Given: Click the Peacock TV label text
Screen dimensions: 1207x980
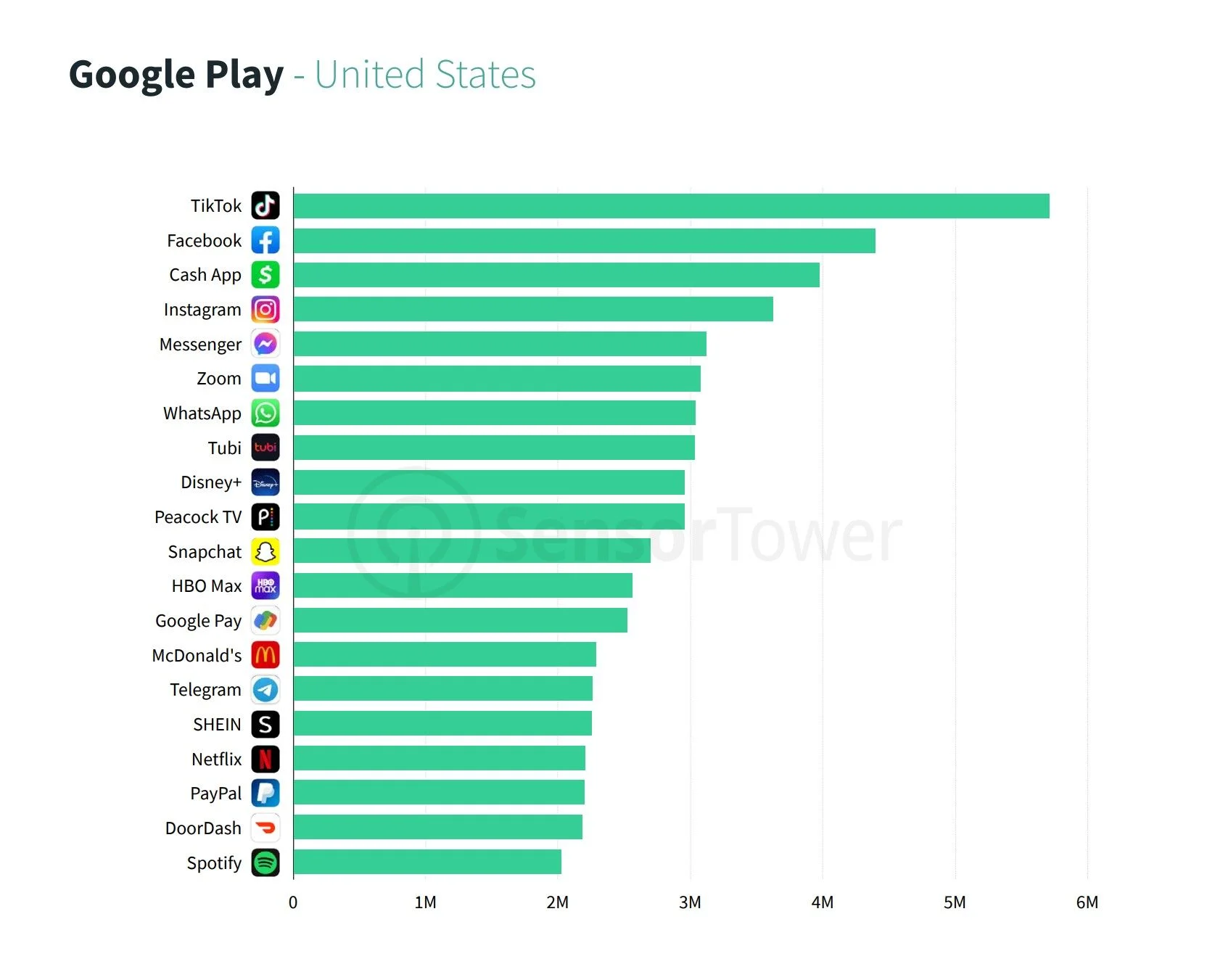Looking at the screenshot, I should pyautogui.click(x=198, y=517).
